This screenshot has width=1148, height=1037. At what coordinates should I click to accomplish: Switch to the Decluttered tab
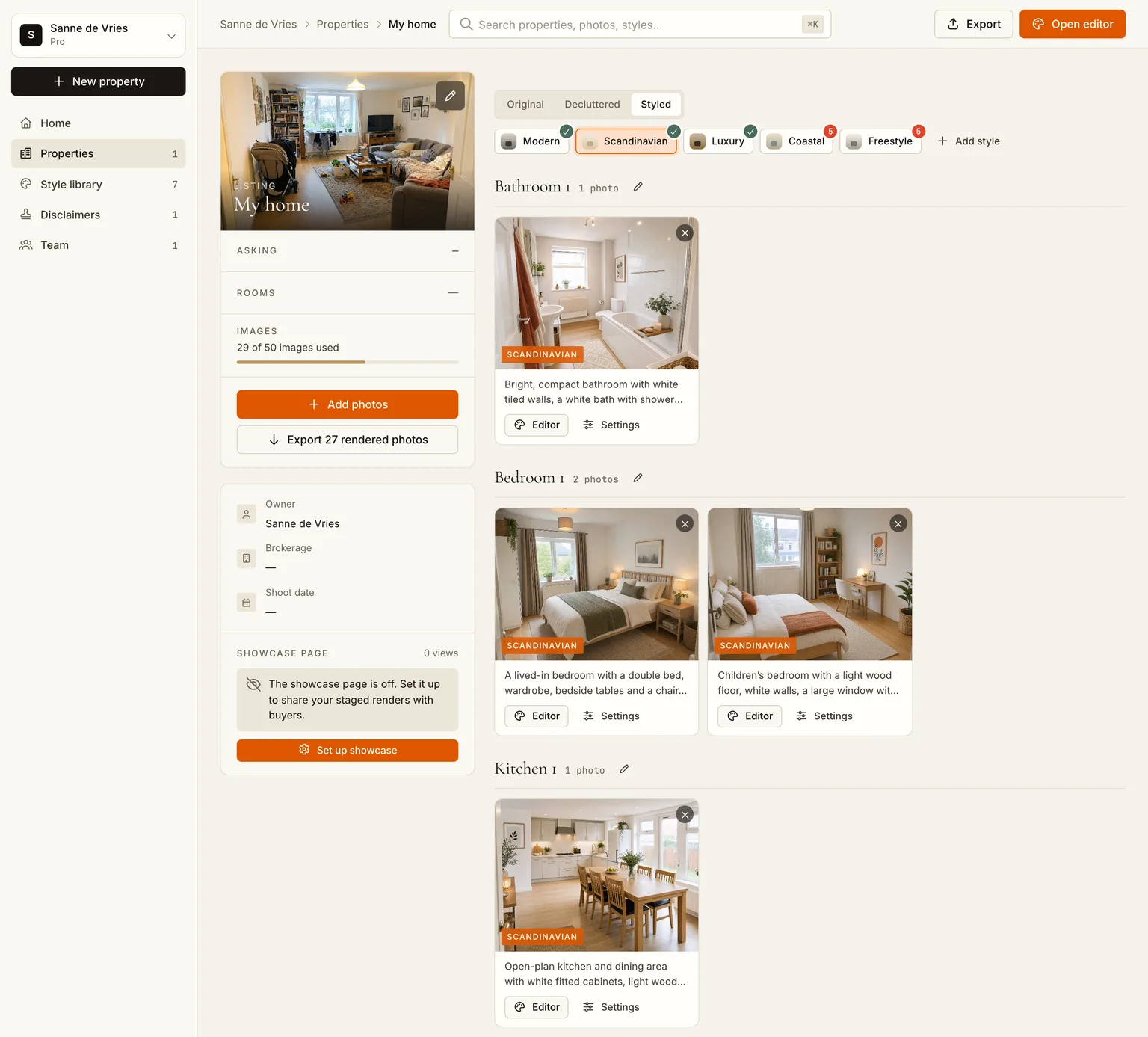pos(592,105)
